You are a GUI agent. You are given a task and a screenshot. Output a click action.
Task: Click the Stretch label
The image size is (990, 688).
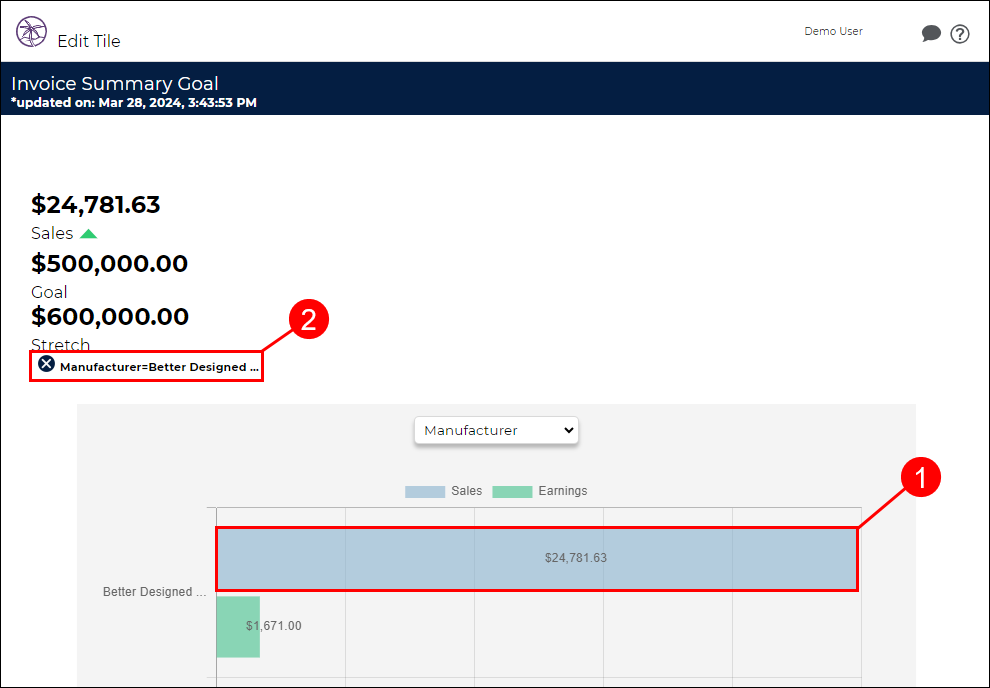(x=61, y=345)
